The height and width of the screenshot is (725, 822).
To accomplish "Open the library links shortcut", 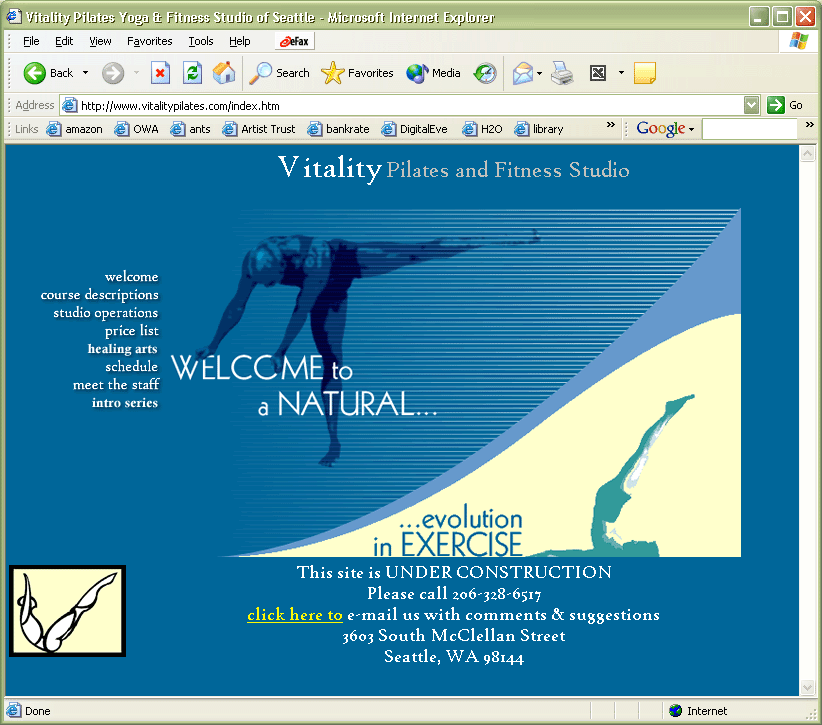I will click(x=538, y=129).
